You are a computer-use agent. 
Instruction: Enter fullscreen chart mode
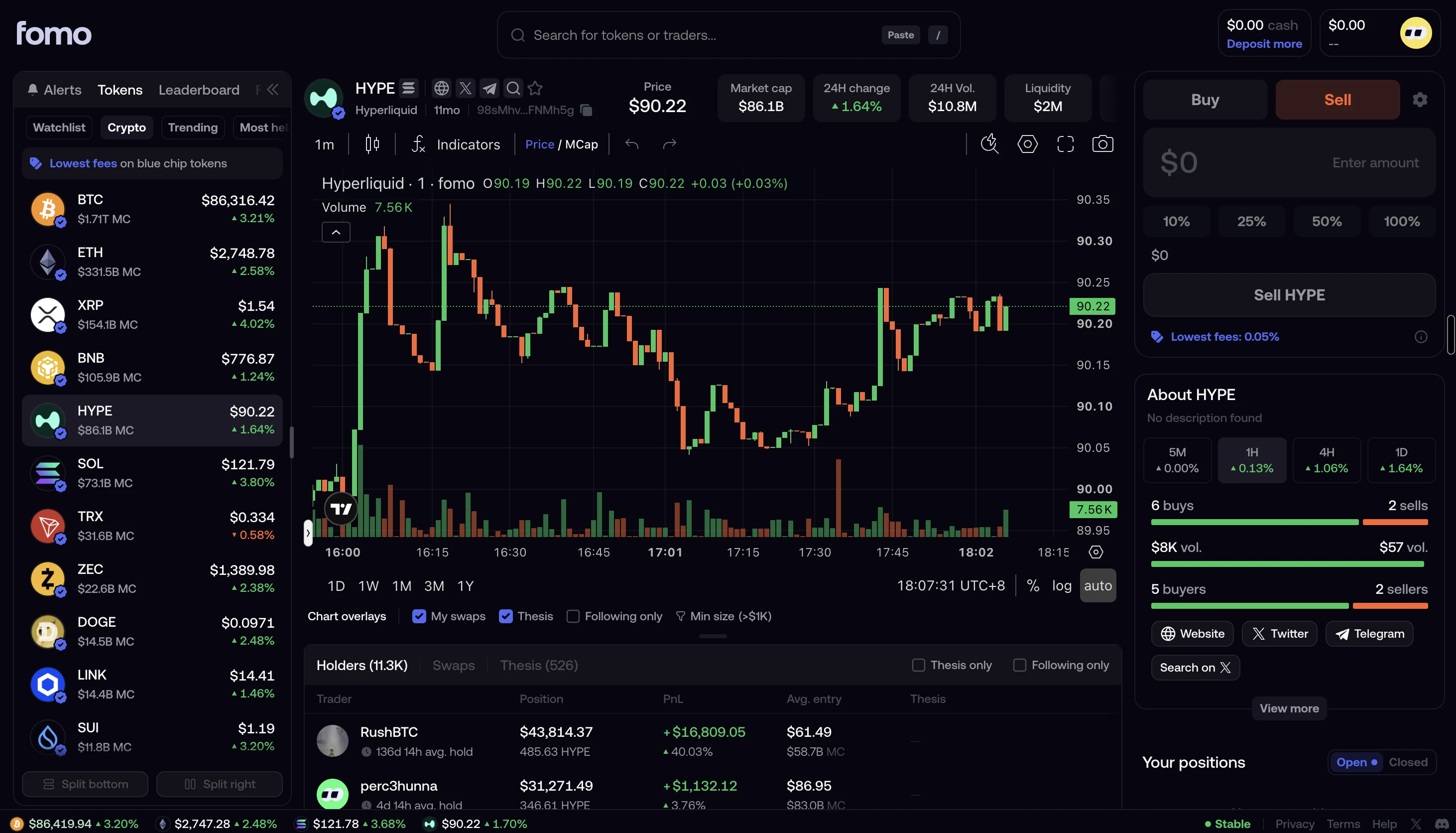click(x=1065, y=144)
